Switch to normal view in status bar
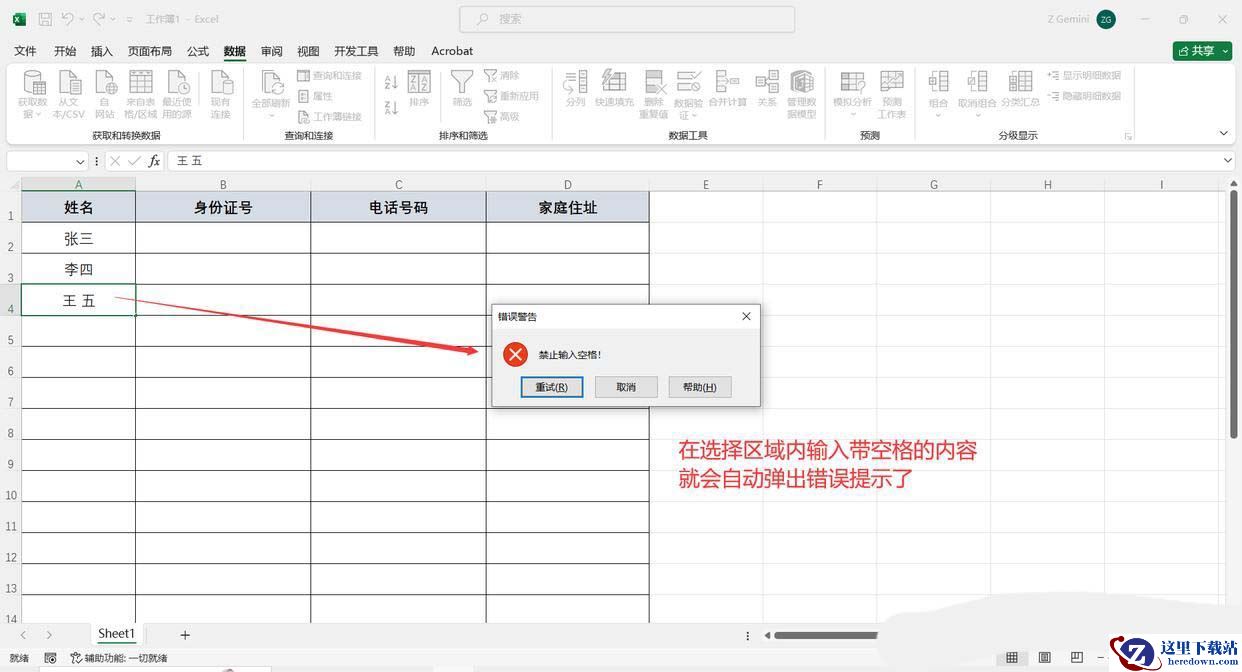Screen dimensions: 1242x672 point(1012,658)
